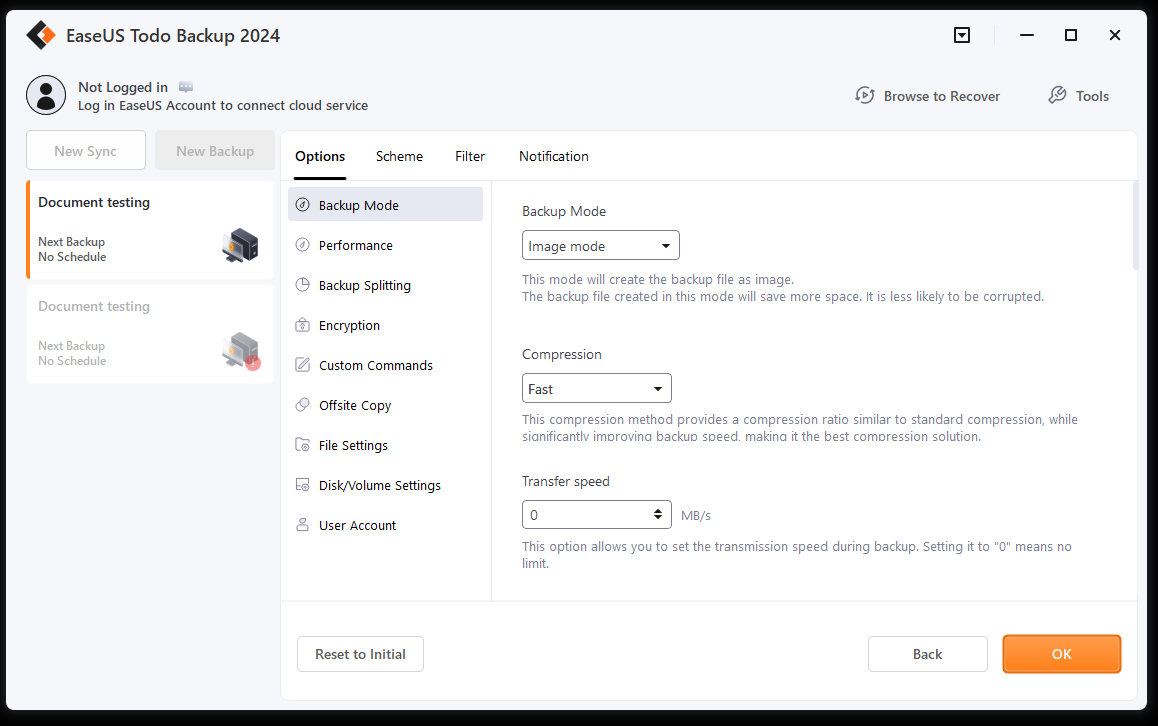The height and width of the screenshot is (726, 1158).
Task: Confirm settings with the OK button
Action: (1061, 654)
